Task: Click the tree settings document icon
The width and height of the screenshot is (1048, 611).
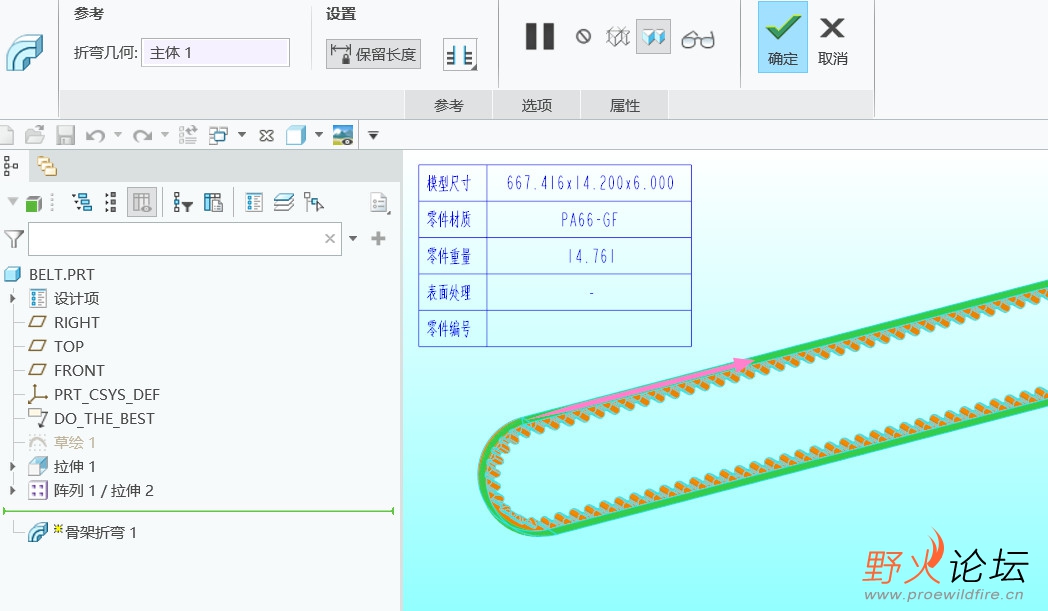Action: [380, 203]
